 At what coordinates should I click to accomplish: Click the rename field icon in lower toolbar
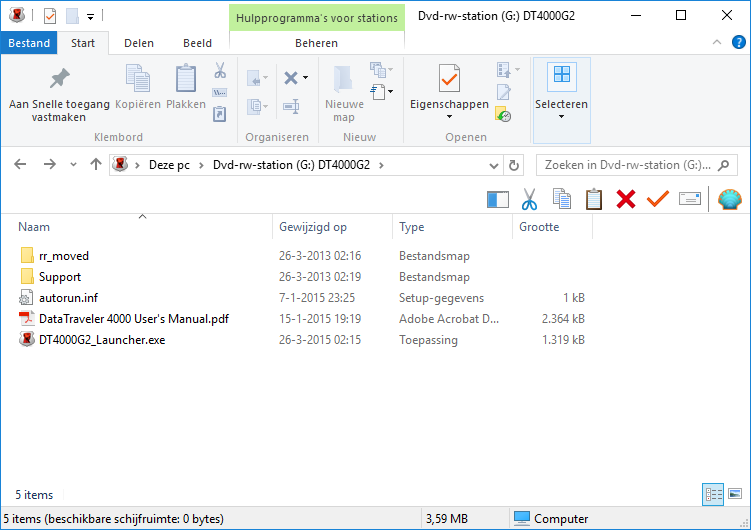click(x=690, y=199)
